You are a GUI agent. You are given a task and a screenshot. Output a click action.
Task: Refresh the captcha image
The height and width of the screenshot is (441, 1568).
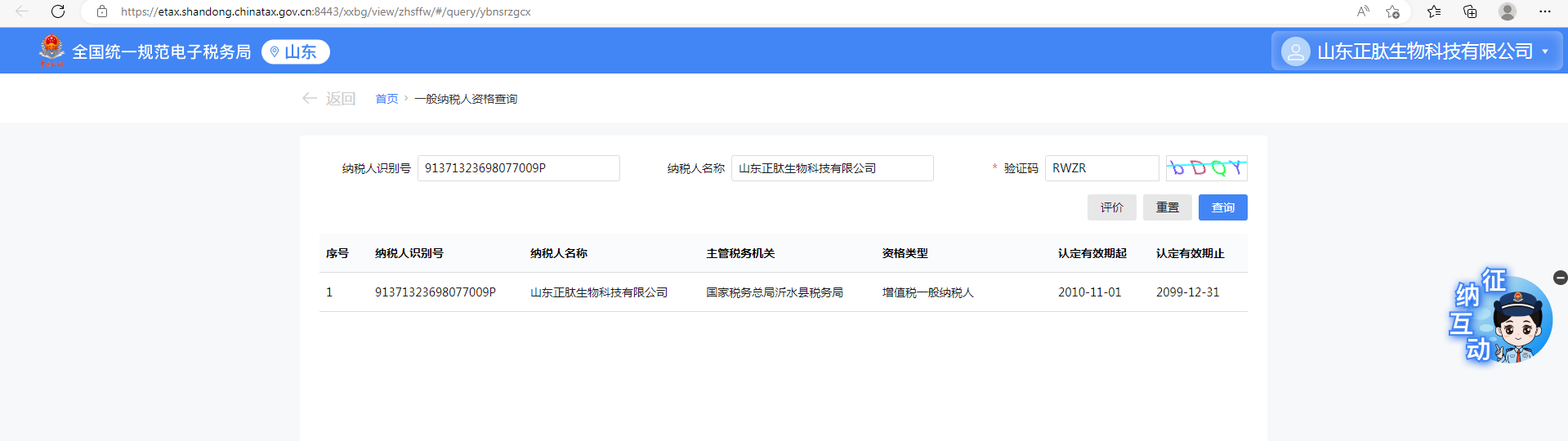(x=1206, y=168)
